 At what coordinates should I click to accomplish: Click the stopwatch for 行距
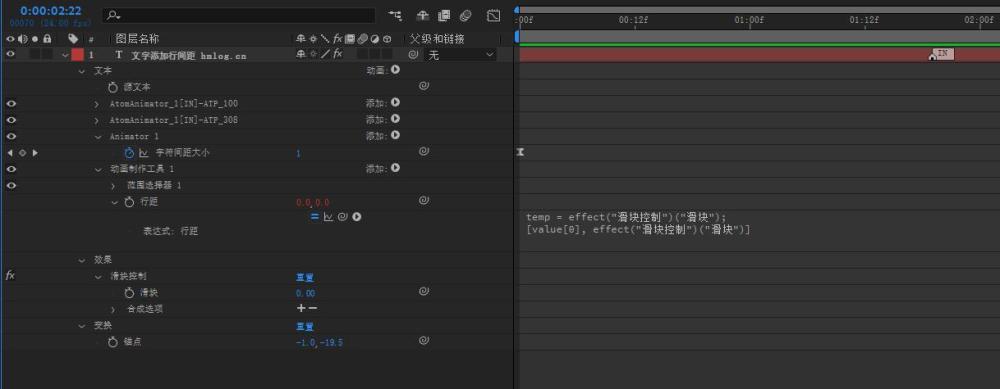129,202
